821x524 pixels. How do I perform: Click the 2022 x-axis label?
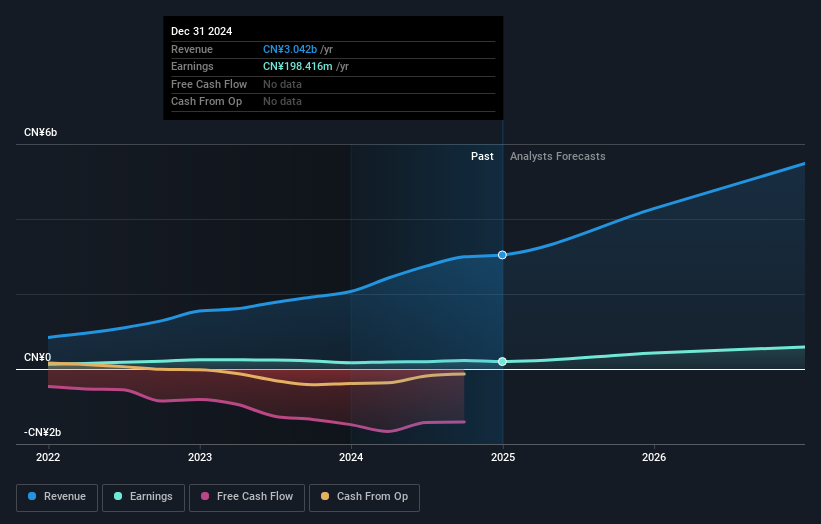48,458
